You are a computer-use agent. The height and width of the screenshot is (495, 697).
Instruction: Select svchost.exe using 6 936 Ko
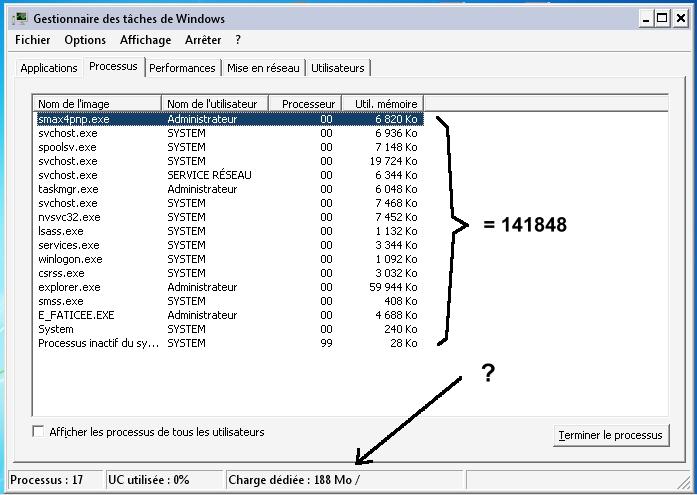(x=229, y=133)
